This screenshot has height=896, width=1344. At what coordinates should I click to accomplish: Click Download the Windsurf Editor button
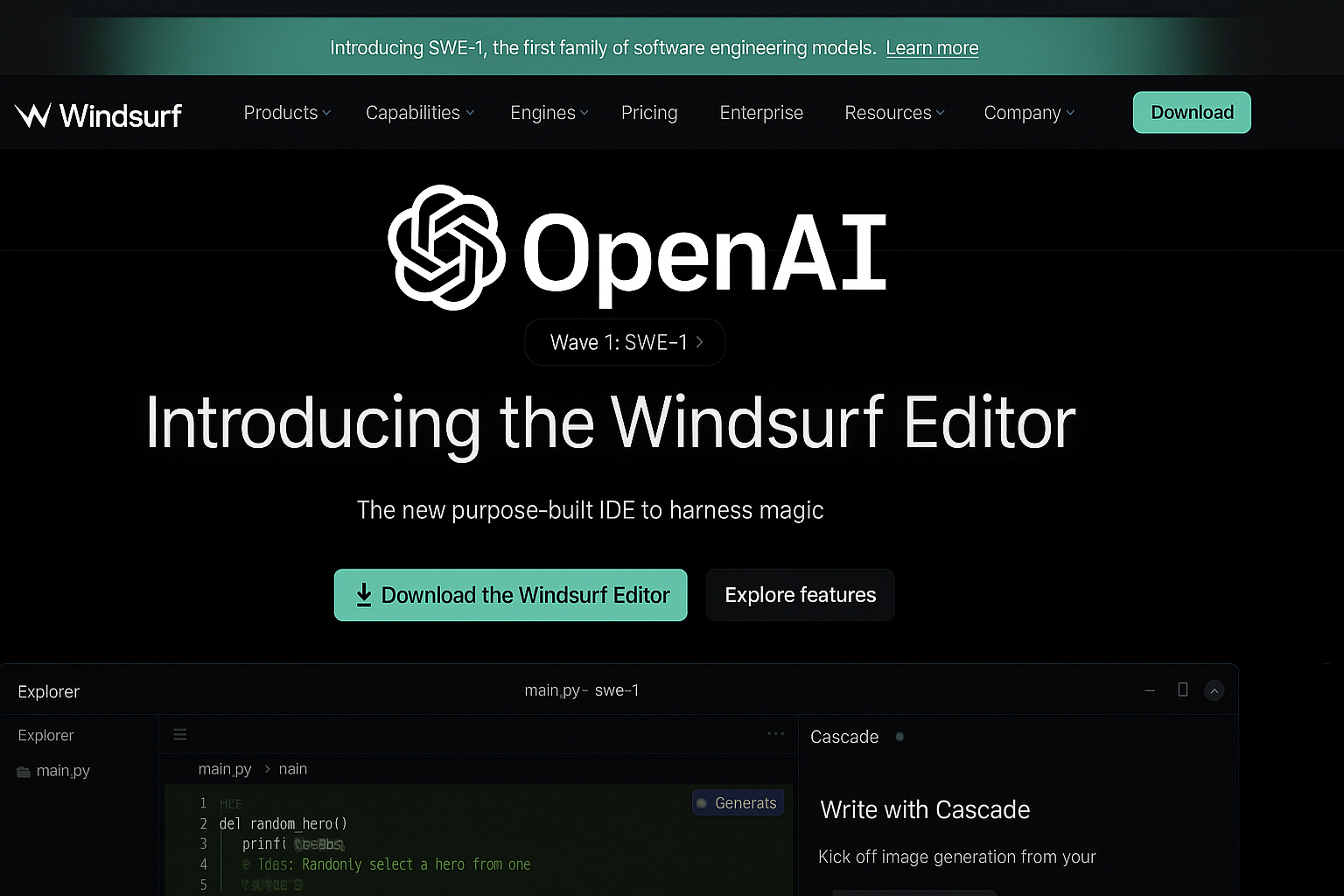pyautogui.click(x=510, y=595)
